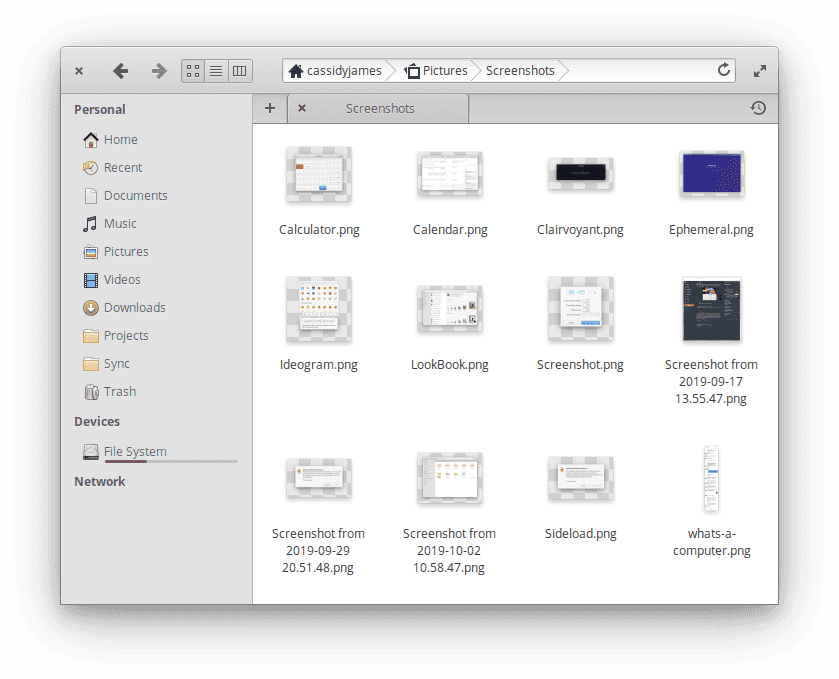The width and height of the screenshot is (839, 679).
Task: Click the back navigation arrow
Action: (121, 70)
